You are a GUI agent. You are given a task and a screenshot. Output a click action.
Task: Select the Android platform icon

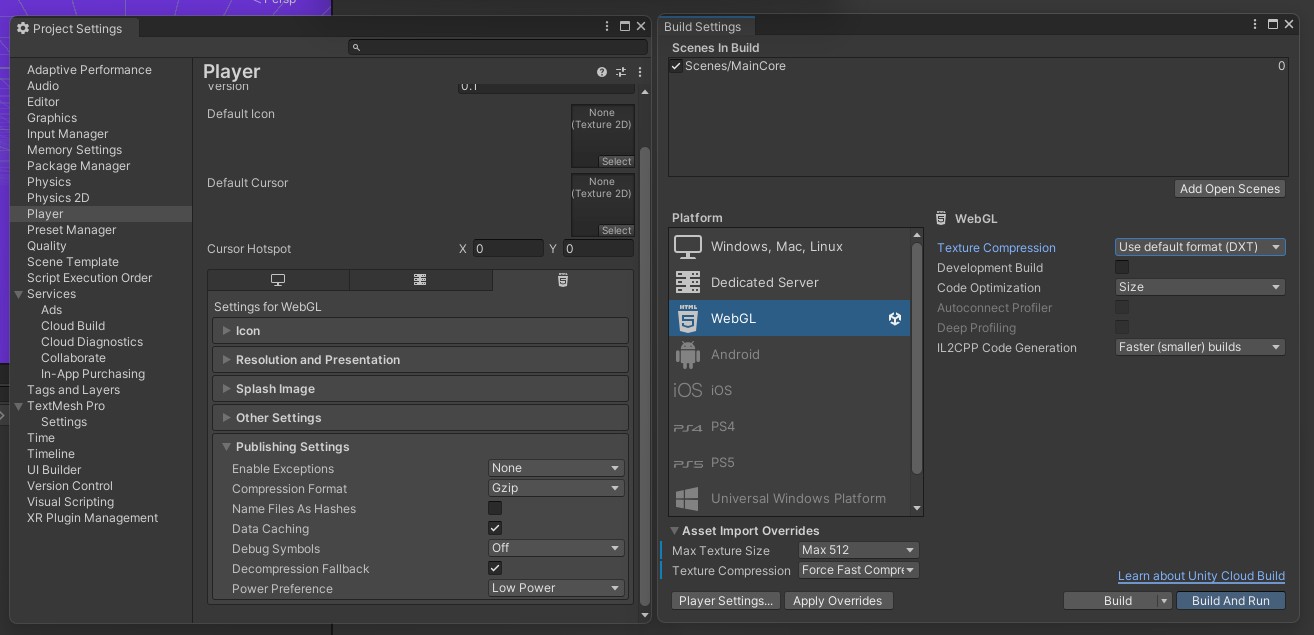point(688,354)
